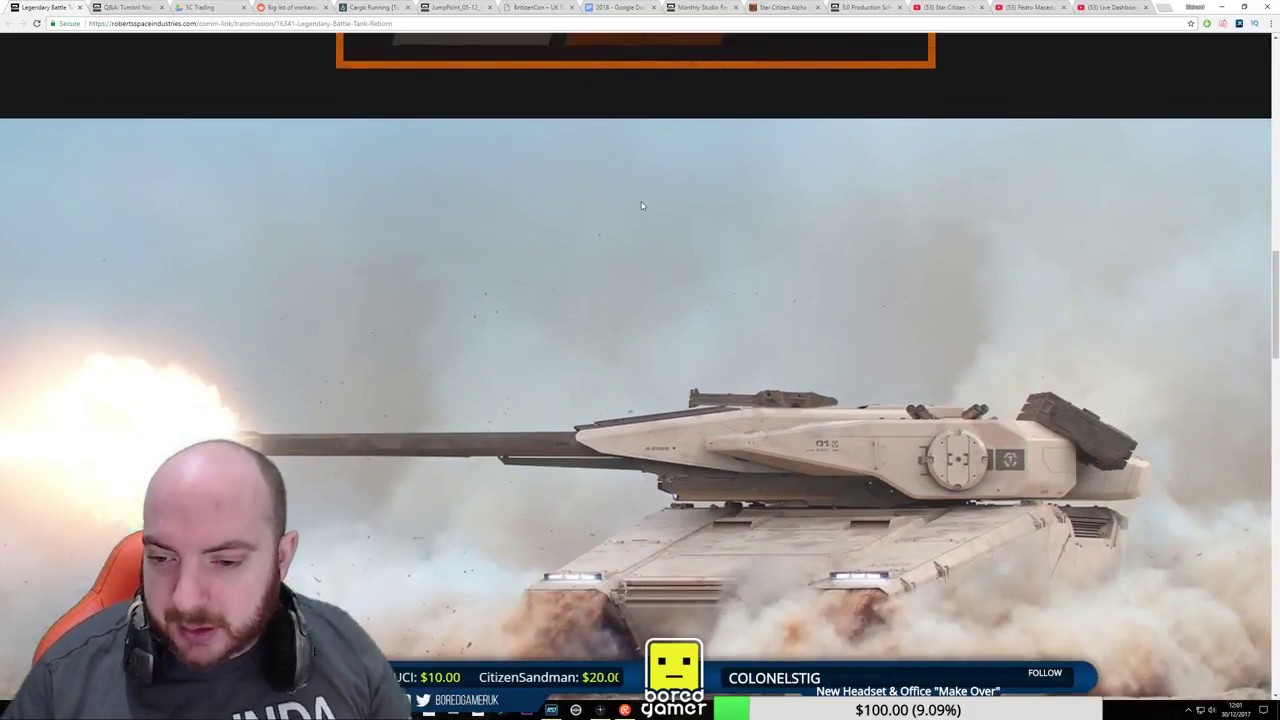Switch to the Big list of workarounds tab
This screenshot has width=1280, height=720.
coord(292,7)
